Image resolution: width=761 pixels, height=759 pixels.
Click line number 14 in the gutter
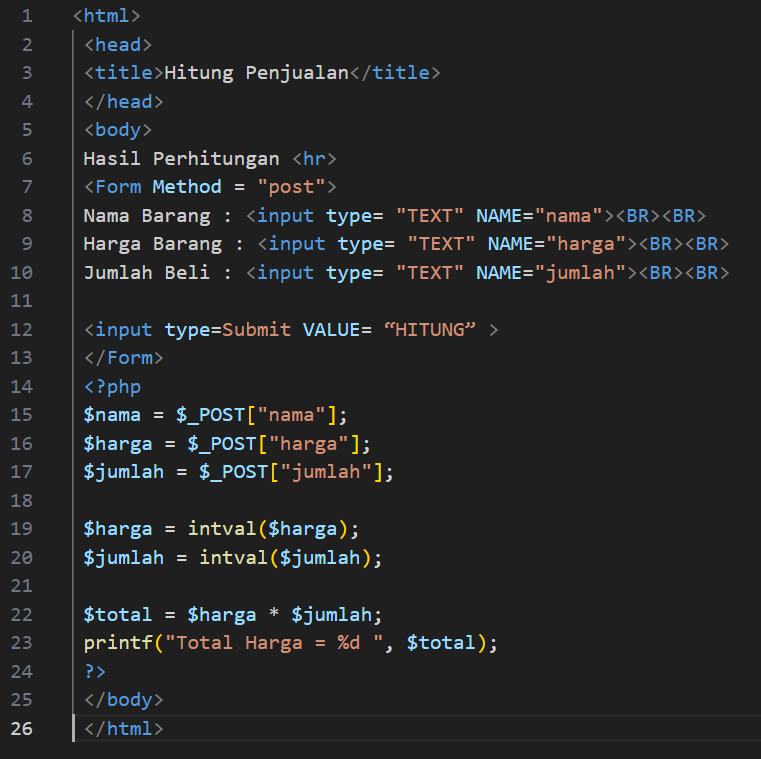[22, 386]
